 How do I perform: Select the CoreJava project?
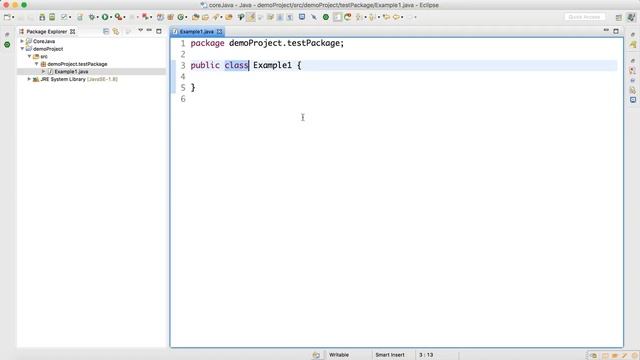[x=44, y=41]
